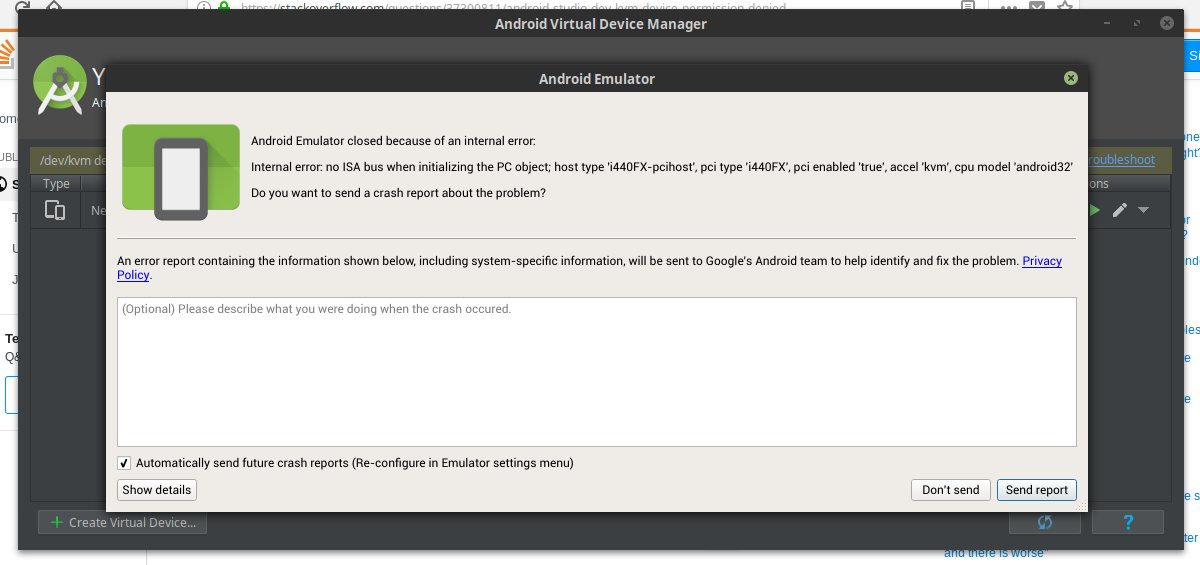Open the Troubleshoot link in AVD Manager
Image resolution: width=1200 pixels, height=565 pixels.
tap(1121, 160)
